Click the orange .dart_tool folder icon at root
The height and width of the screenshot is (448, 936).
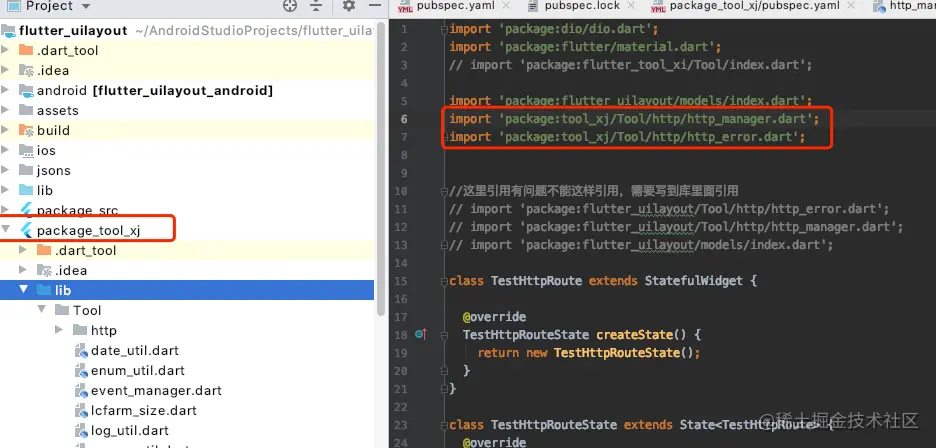click(26, 50)
